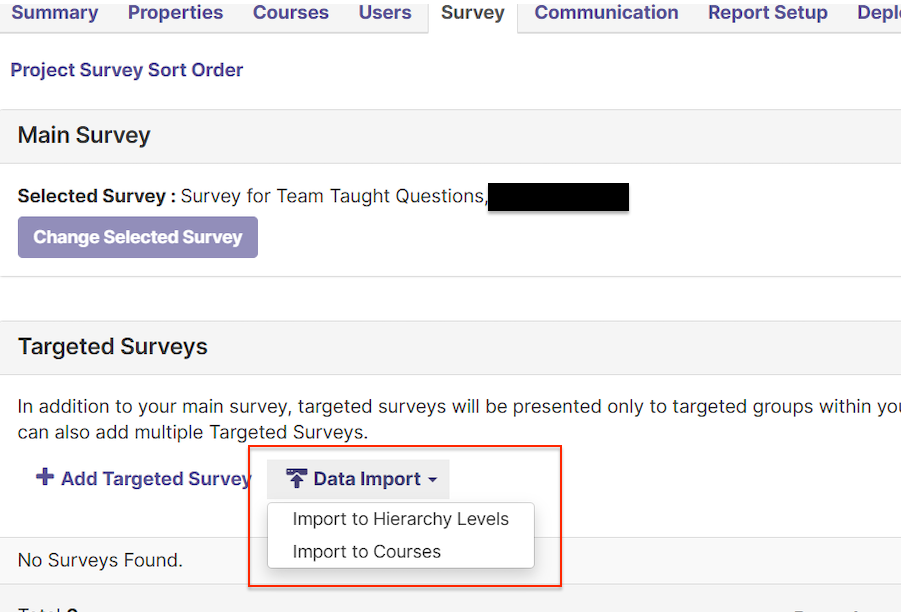Click the Main Survey heading

(x=84, y=136)
